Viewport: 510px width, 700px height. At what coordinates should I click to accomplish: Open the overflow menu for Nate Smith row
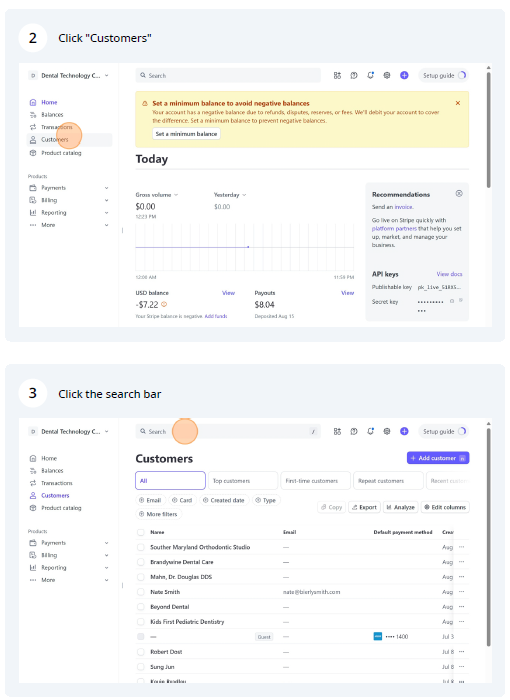pyautogui.click(x=461, y=592)
